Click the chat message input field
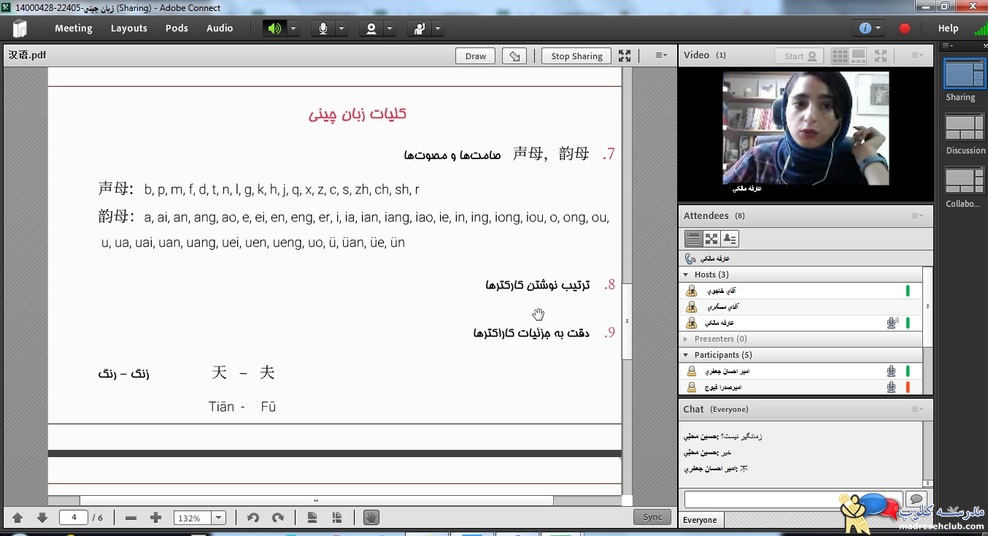 point(793,500)
